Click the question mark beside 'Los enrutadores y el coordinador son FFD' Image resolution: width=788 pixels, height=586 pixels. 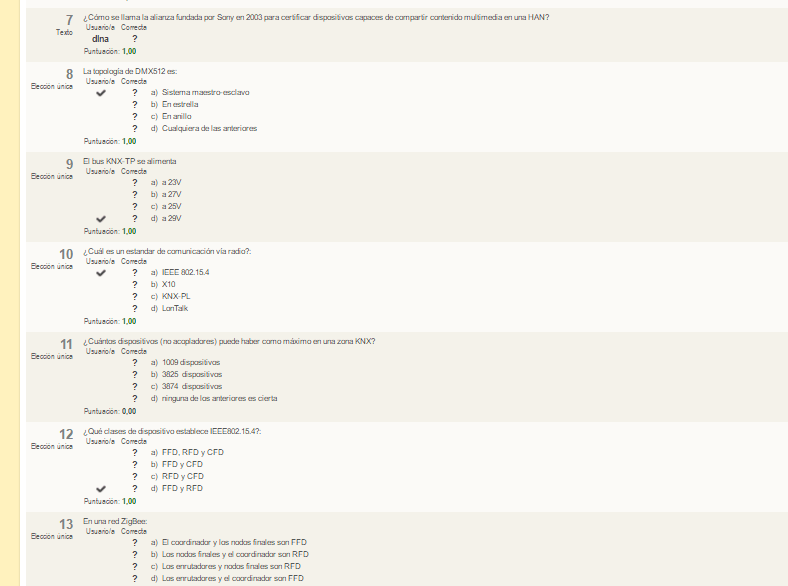pos(135,578)
